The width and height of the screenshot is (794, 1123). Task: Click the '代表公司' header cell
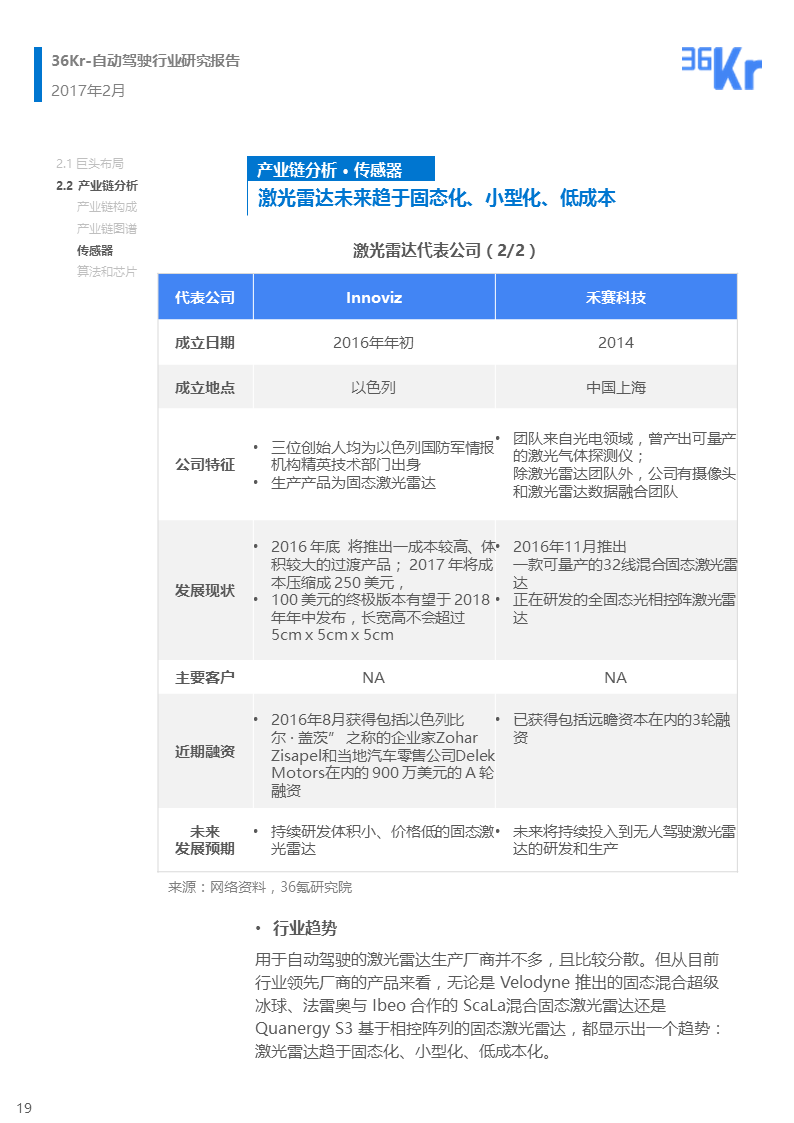205,297
